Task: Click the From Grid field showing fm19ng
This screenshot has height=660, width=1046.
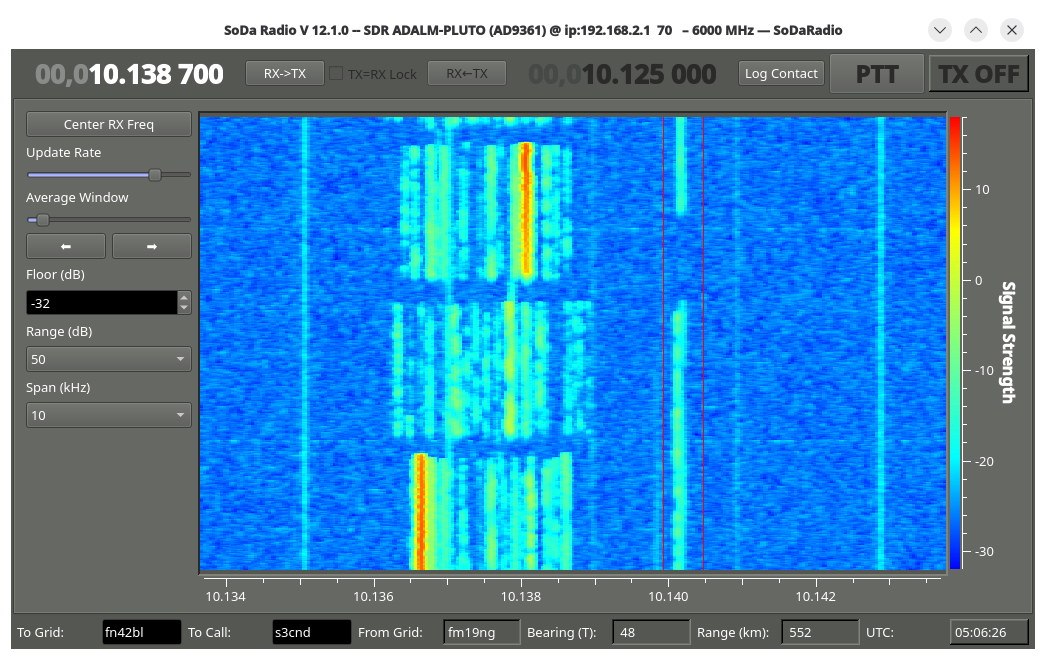Action: [x=482, y=632]
